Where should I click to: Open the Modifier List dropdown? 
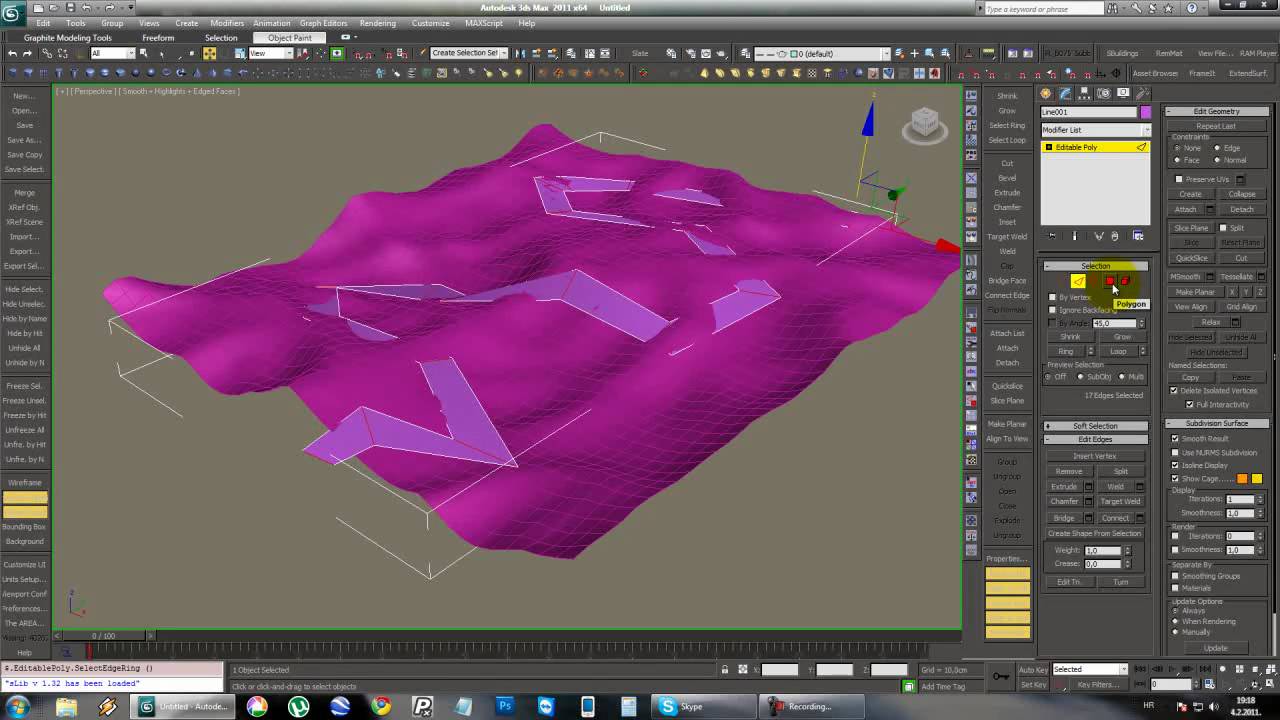(1095, 130)
